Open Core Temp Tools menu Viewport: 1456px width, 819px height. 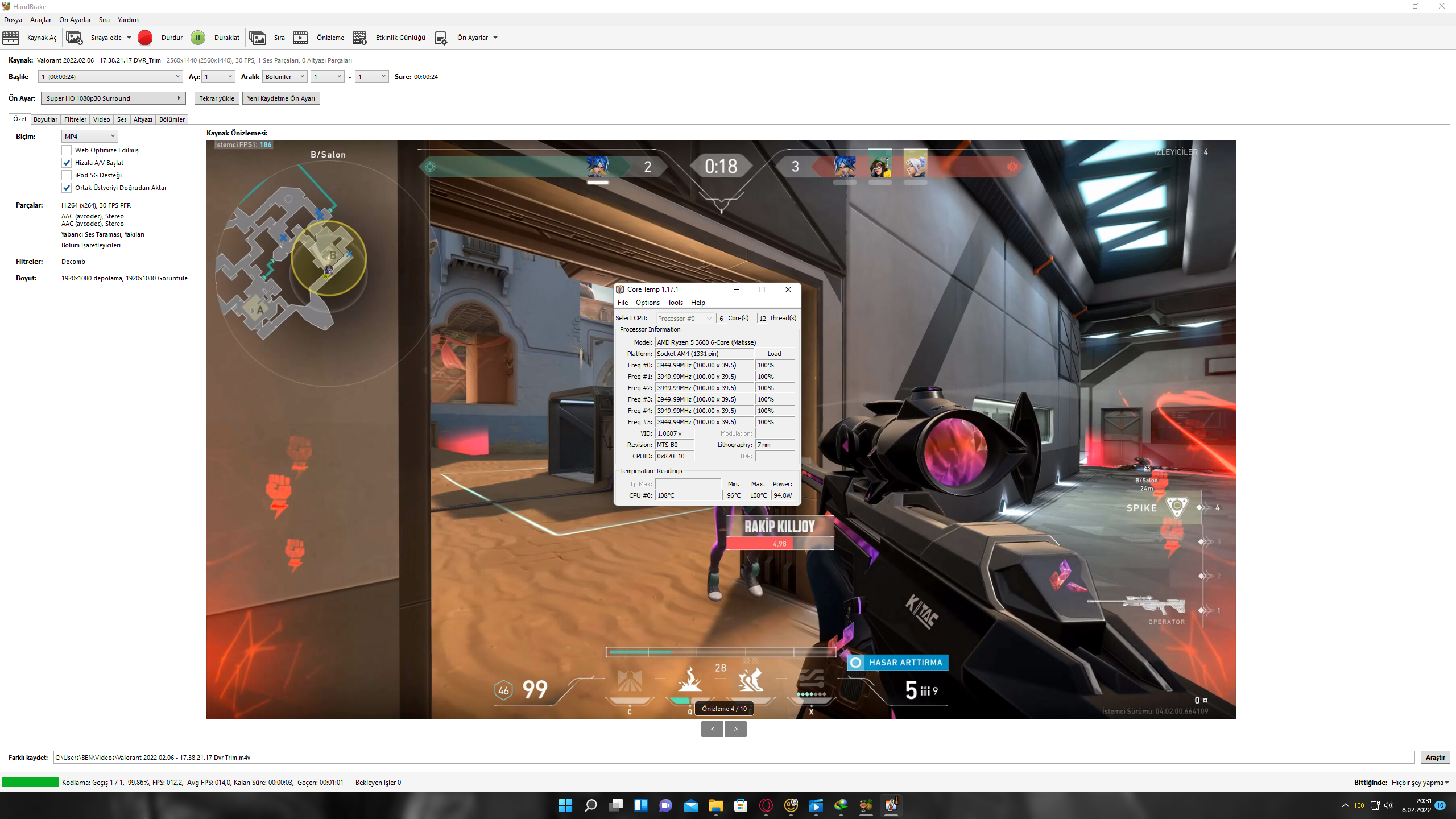675,303
